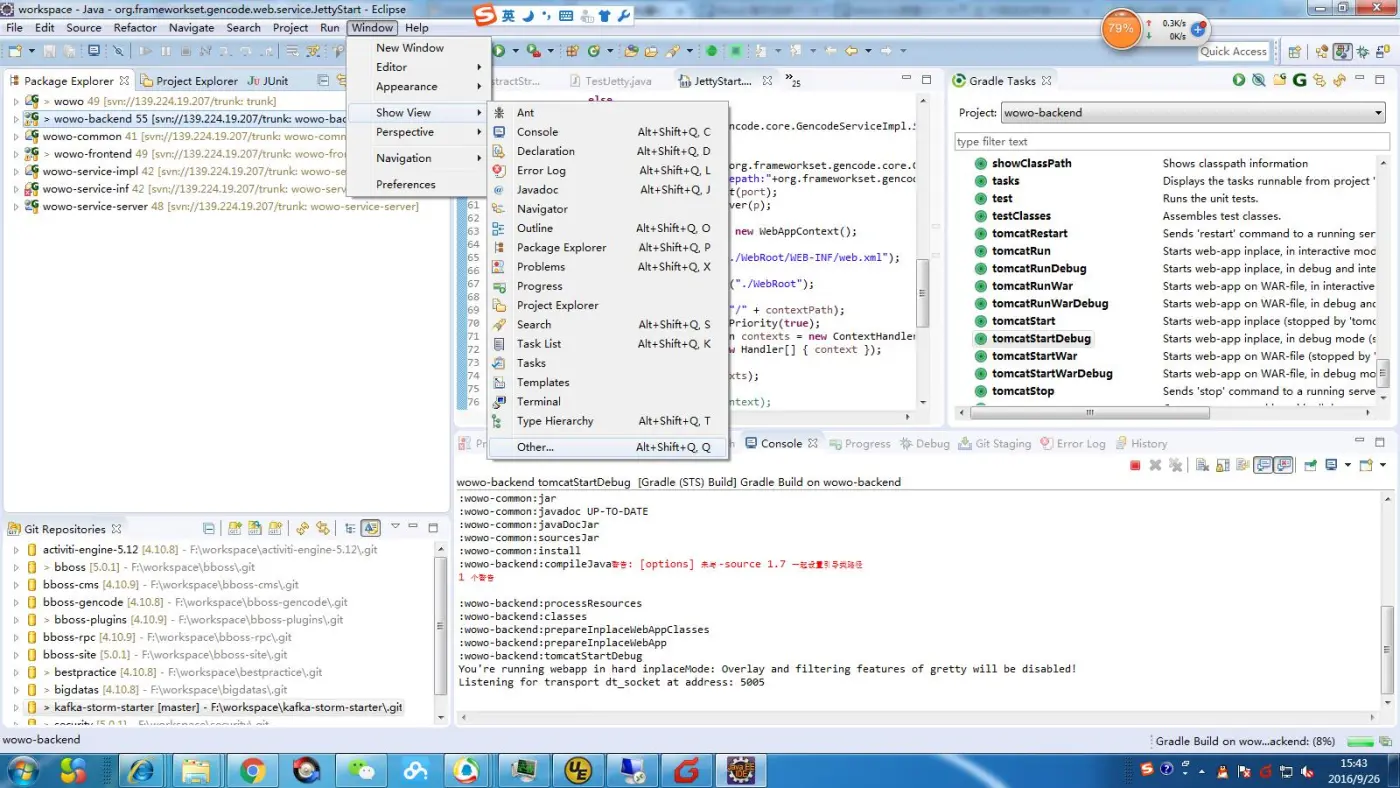Click the Gradle build progress bar in status bar
The width and height of the screenshot is (1400, 788).
pos(1359,742)
